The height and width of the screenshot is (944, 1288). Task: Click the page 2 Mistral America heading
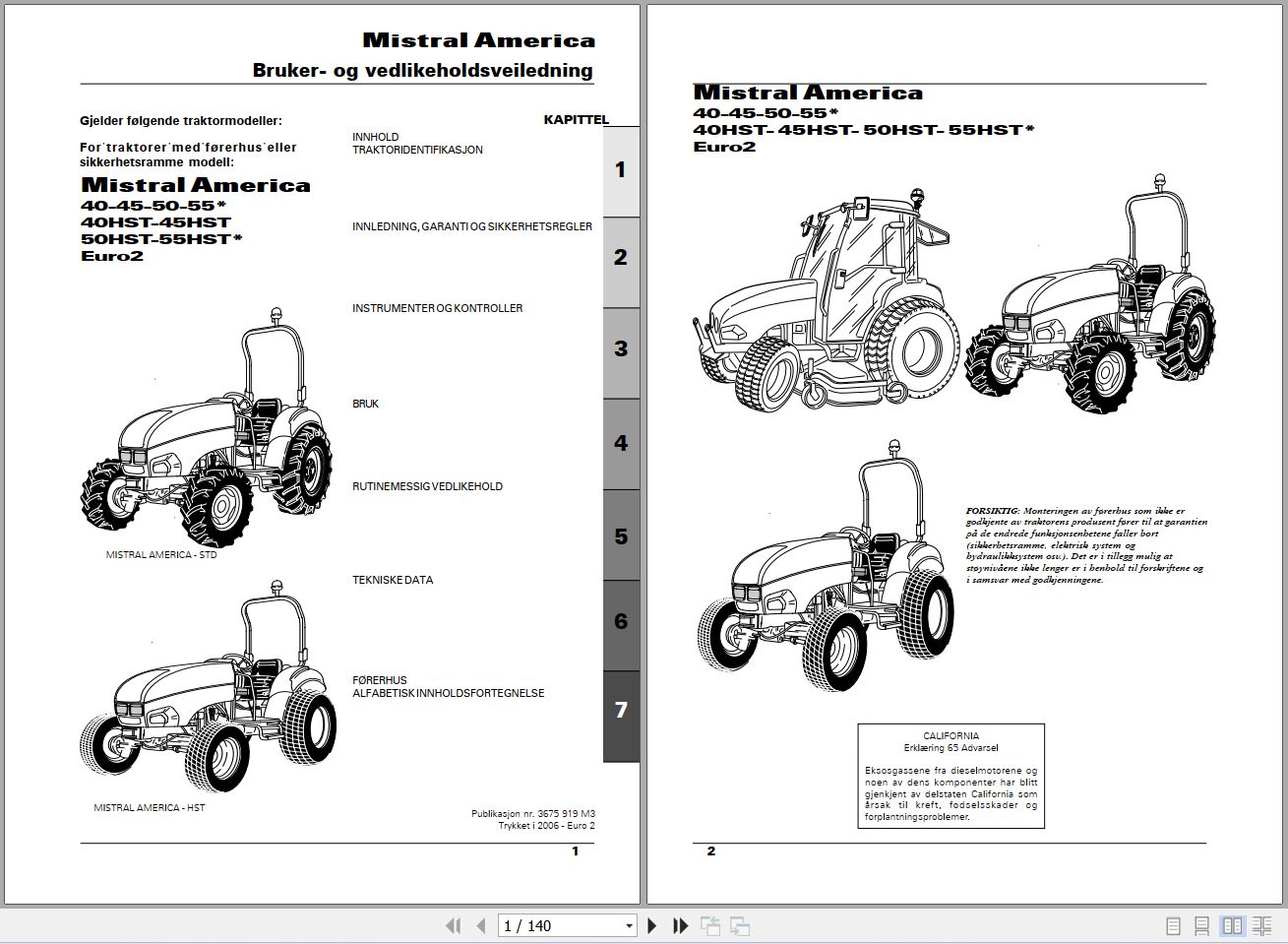[808, 93]
